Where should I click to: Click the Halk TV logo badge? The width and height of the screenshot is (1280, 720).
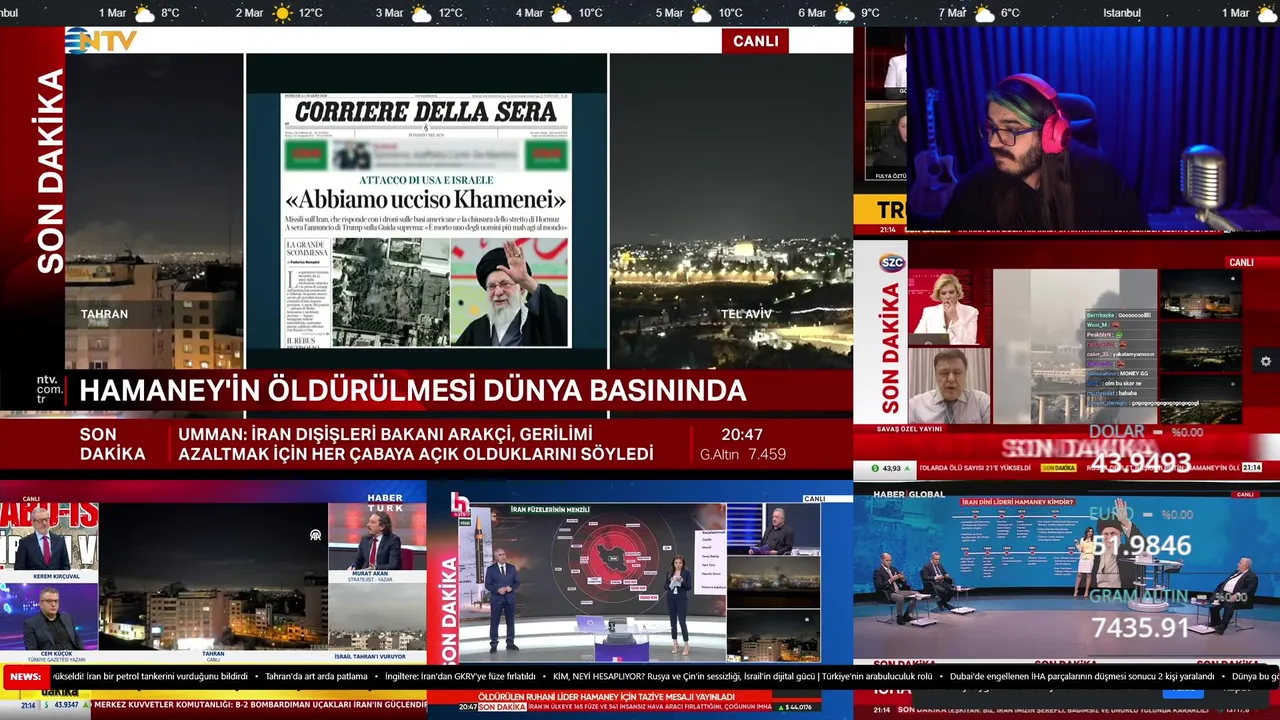coord(460,504)
